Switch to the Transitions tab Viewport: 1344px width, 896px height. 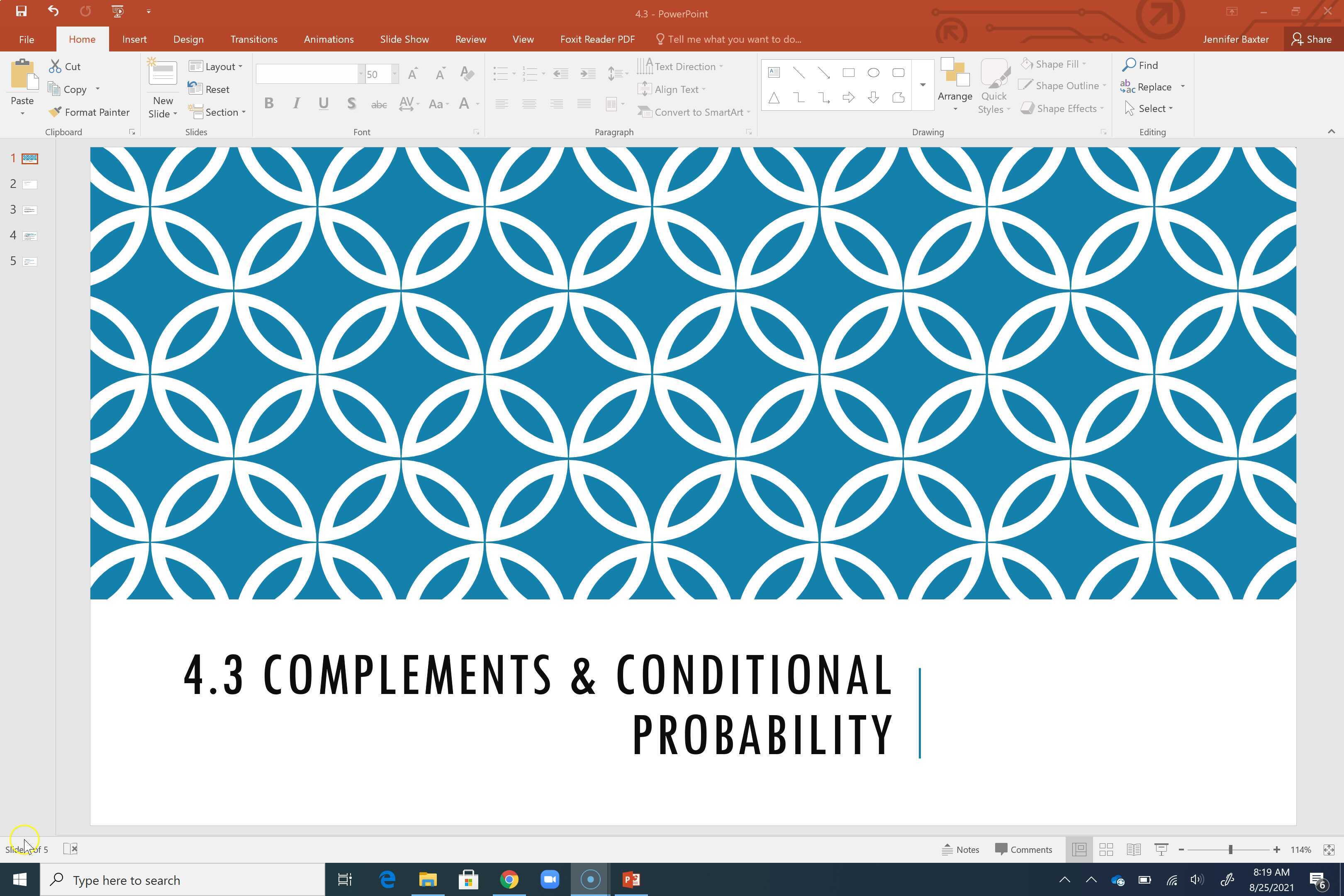[x=254, y=39]
